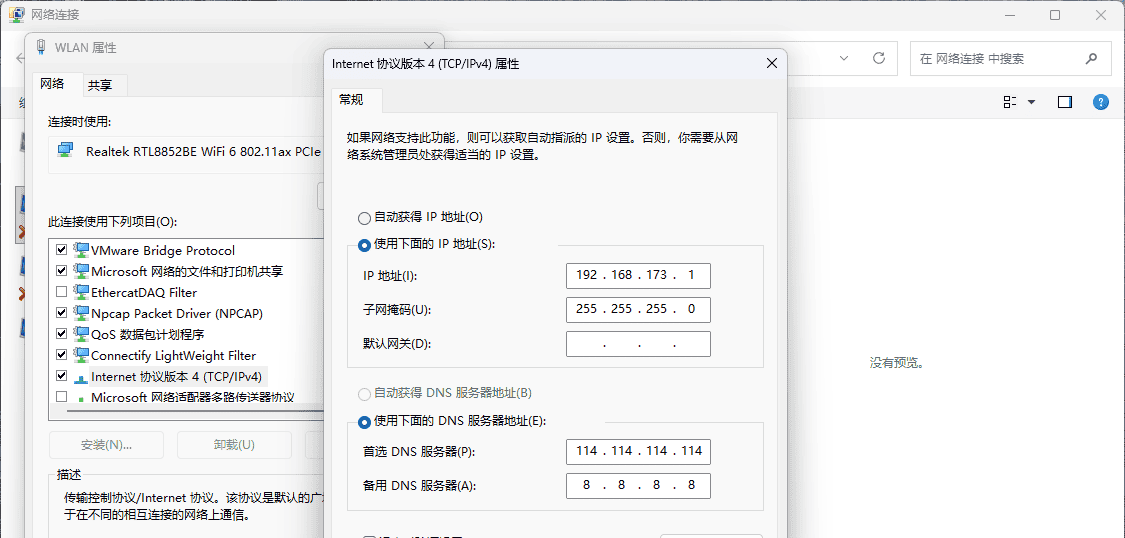The width and height of the screenshot is (1125, 538).
Task: Click the EthercatDAQ Filter icon
Action: pos(82,292)
